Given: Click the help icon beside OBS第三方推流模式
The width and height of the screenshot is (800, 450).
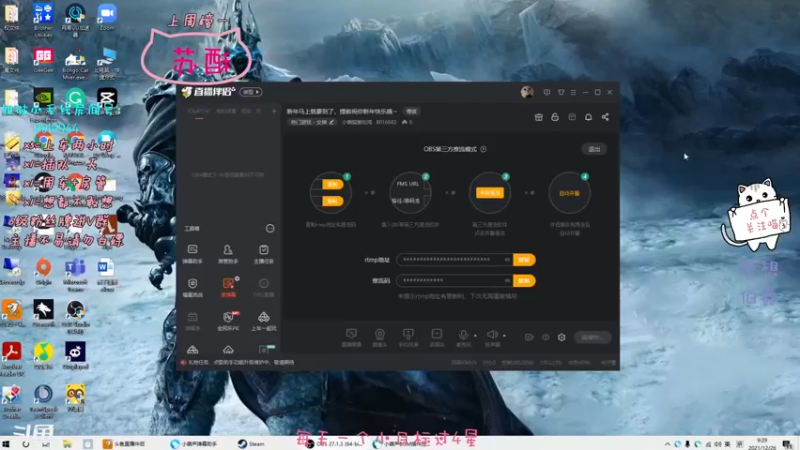Looking at the screenshot, I should [x=483, y=149].
